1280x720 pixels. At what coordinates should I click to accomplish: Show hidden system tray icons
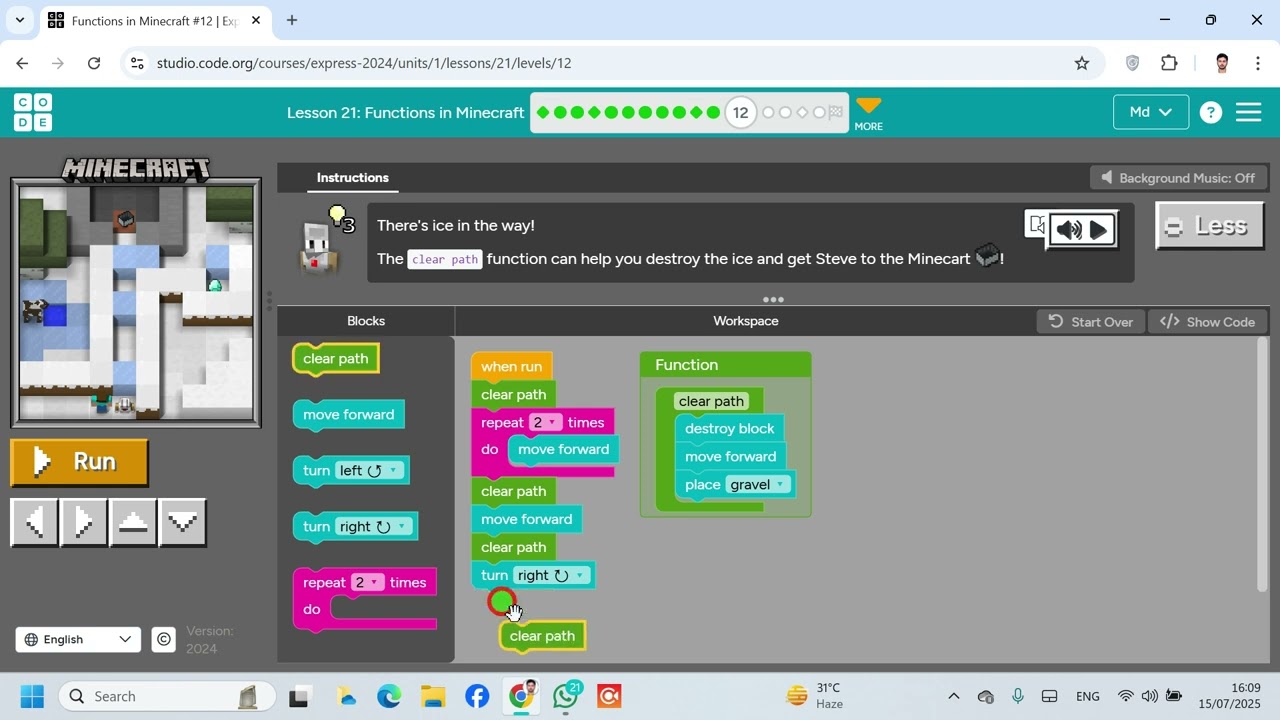pos(953,696)
